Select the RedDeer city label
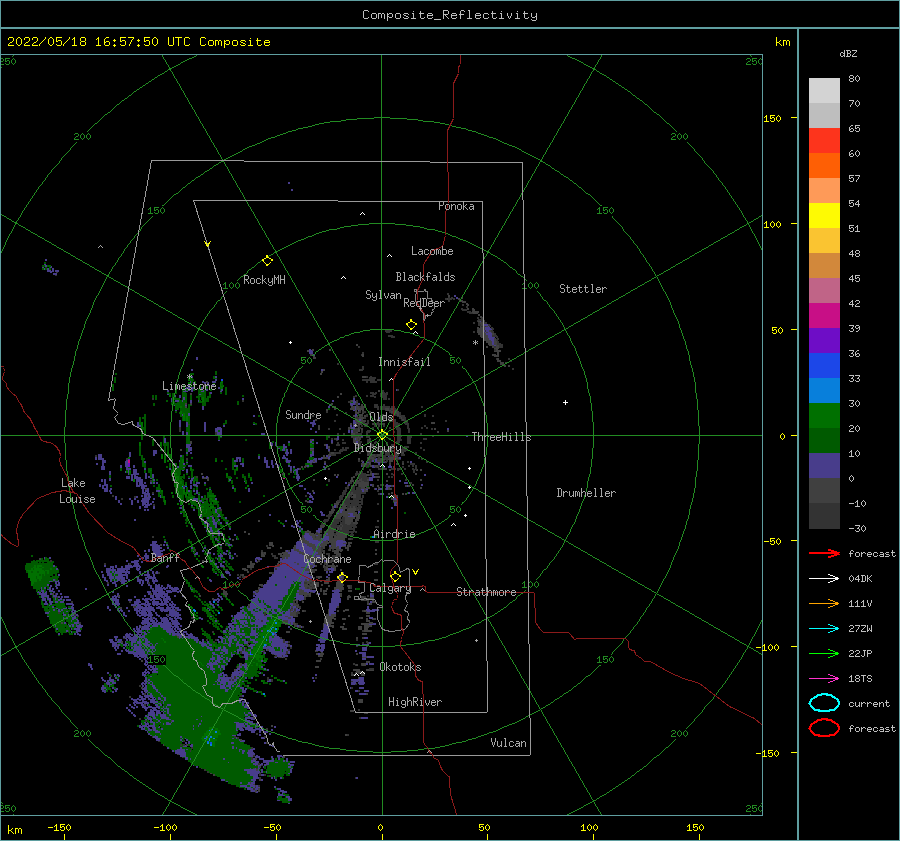Image resolution: width=900 pixels, height=841 pixels. 424,303
